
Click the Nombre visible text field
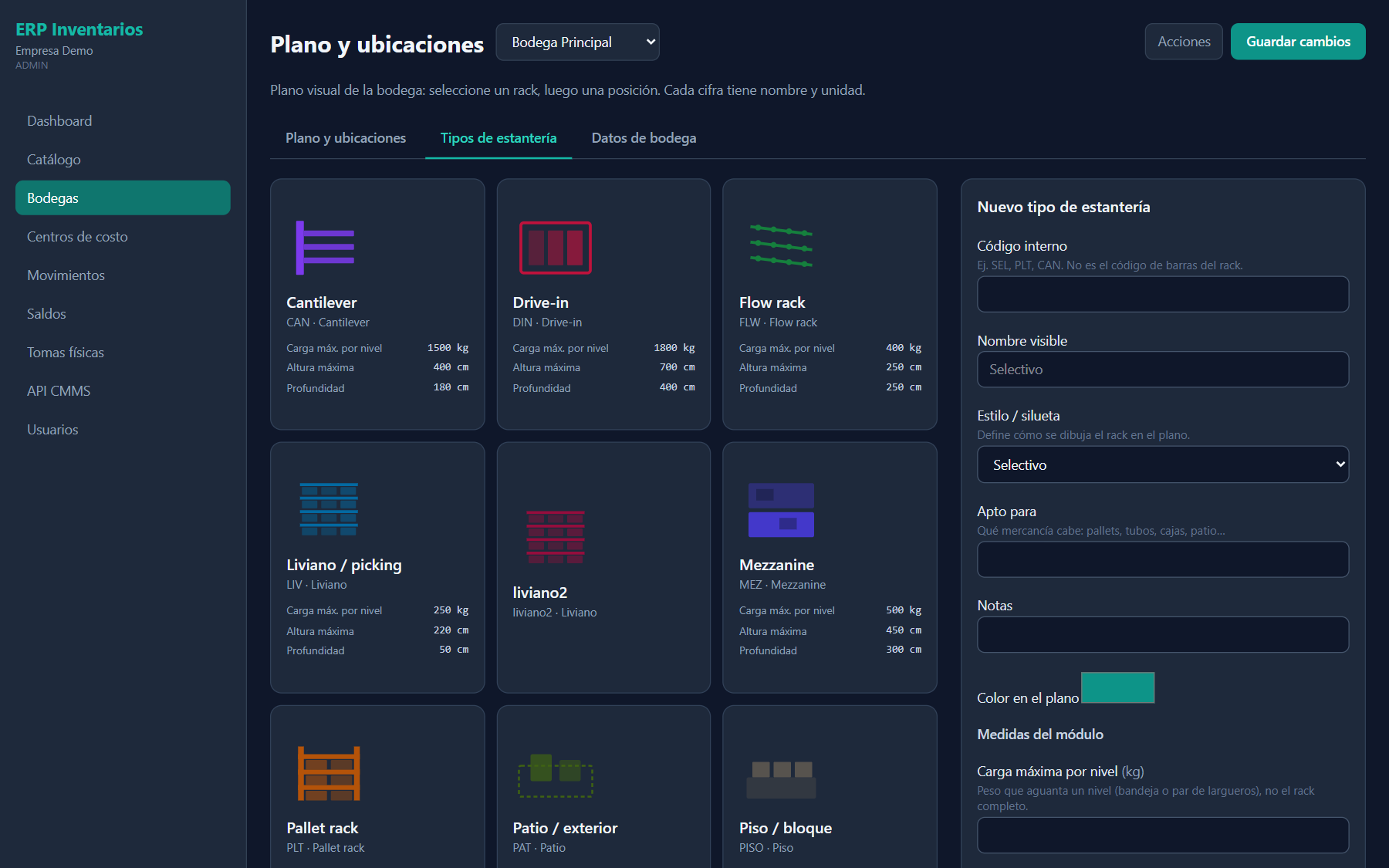[x=1163, y=370]
